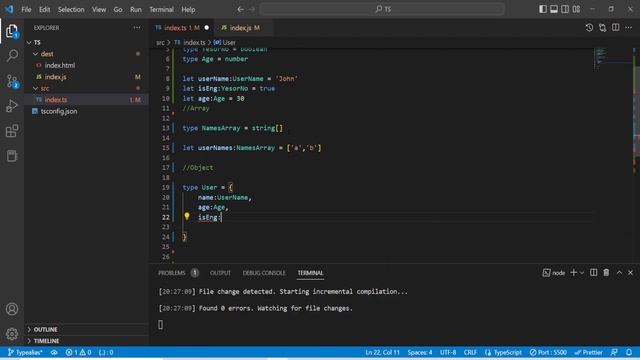Open the File menu
The height and width of the screenshot is (360, 640).
coord(26,9)
